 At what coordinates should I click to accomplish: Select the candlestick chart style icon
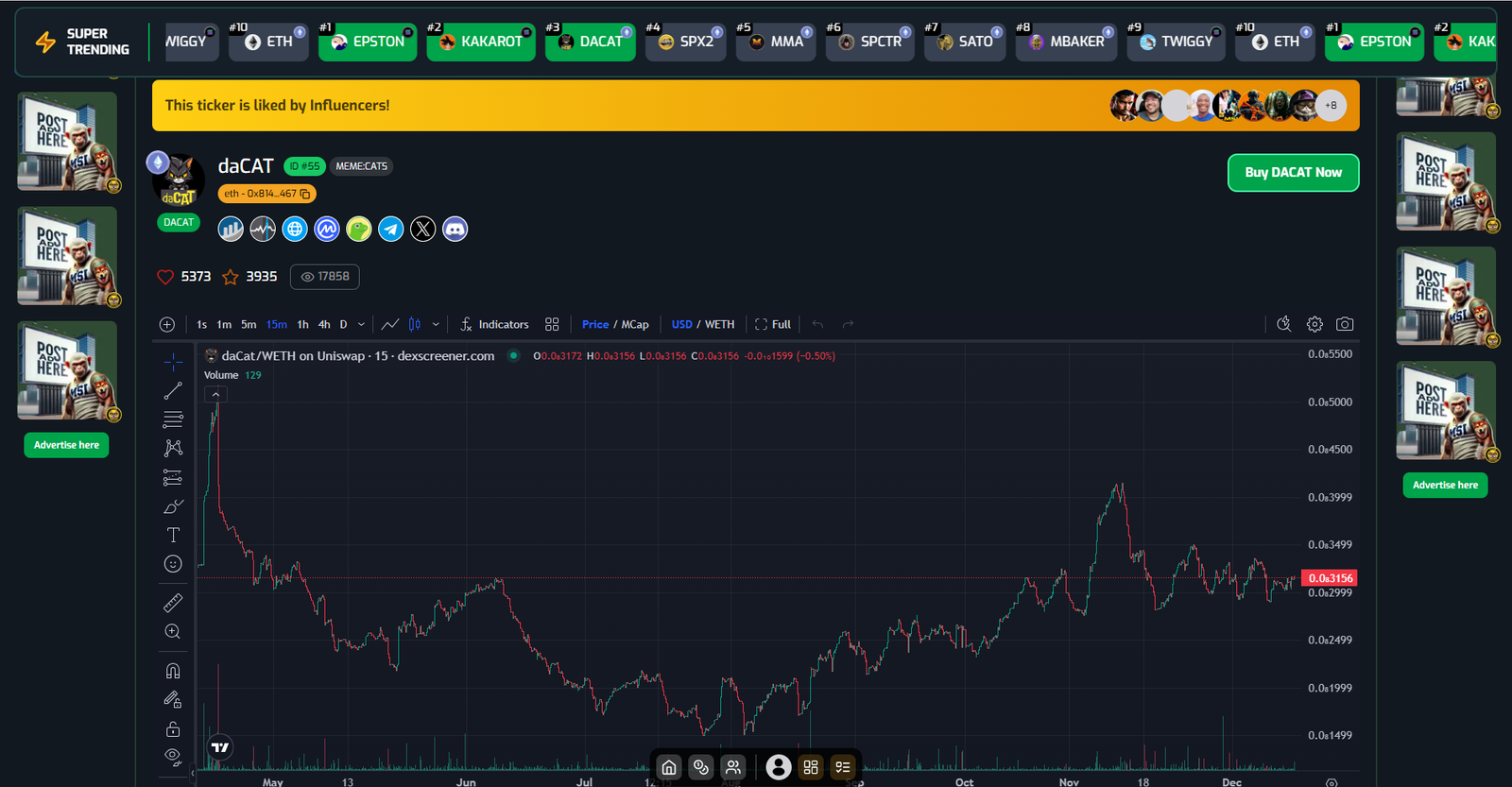tap(415, 324)
